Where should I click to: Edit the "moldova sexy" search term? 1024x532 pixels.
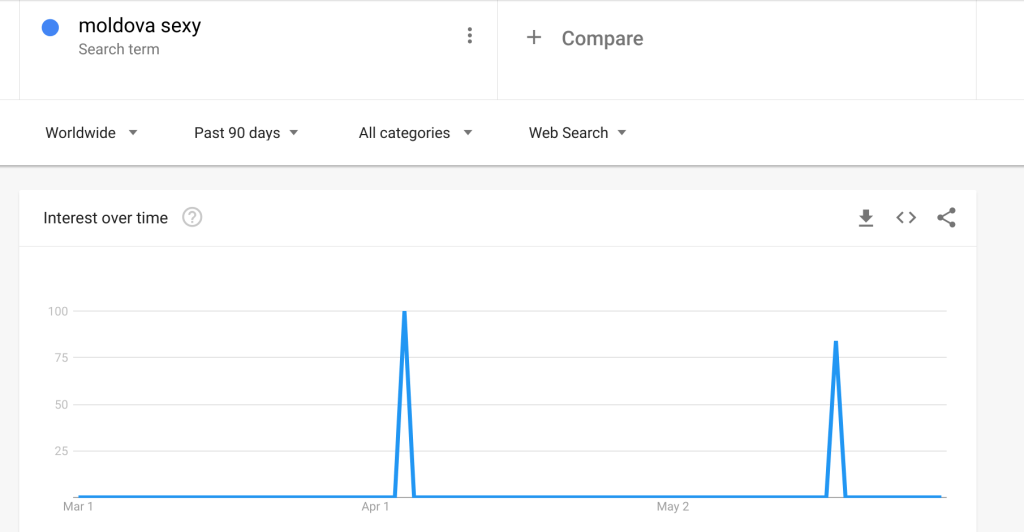[139, 26]
